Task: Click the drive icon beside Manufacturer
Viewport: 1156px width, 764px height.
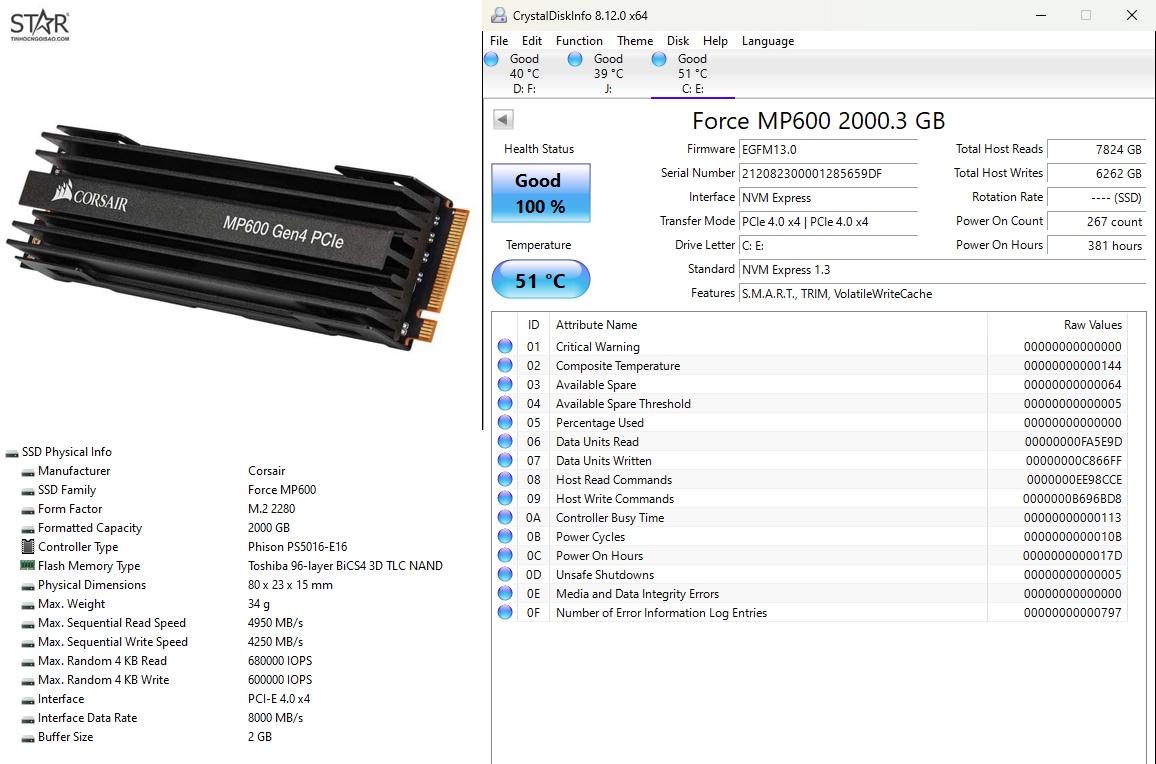Action: pos(28,471)
